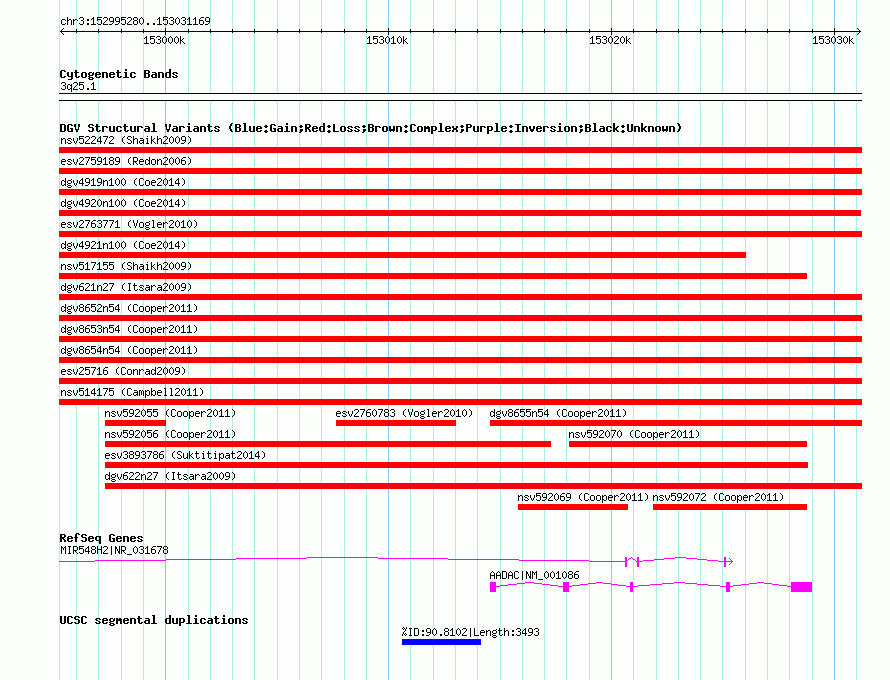The width and height of the screenshot is (890, 680).
Task: Click the first exon block of AADAC
Action: pyautogui.click(x=493, y=587)
